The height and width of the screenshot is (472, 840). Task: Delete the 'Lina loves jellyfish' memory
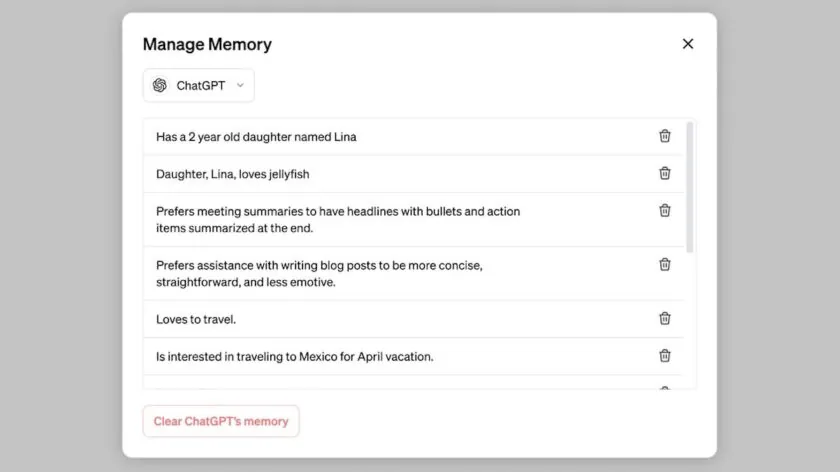click(665, 173)
